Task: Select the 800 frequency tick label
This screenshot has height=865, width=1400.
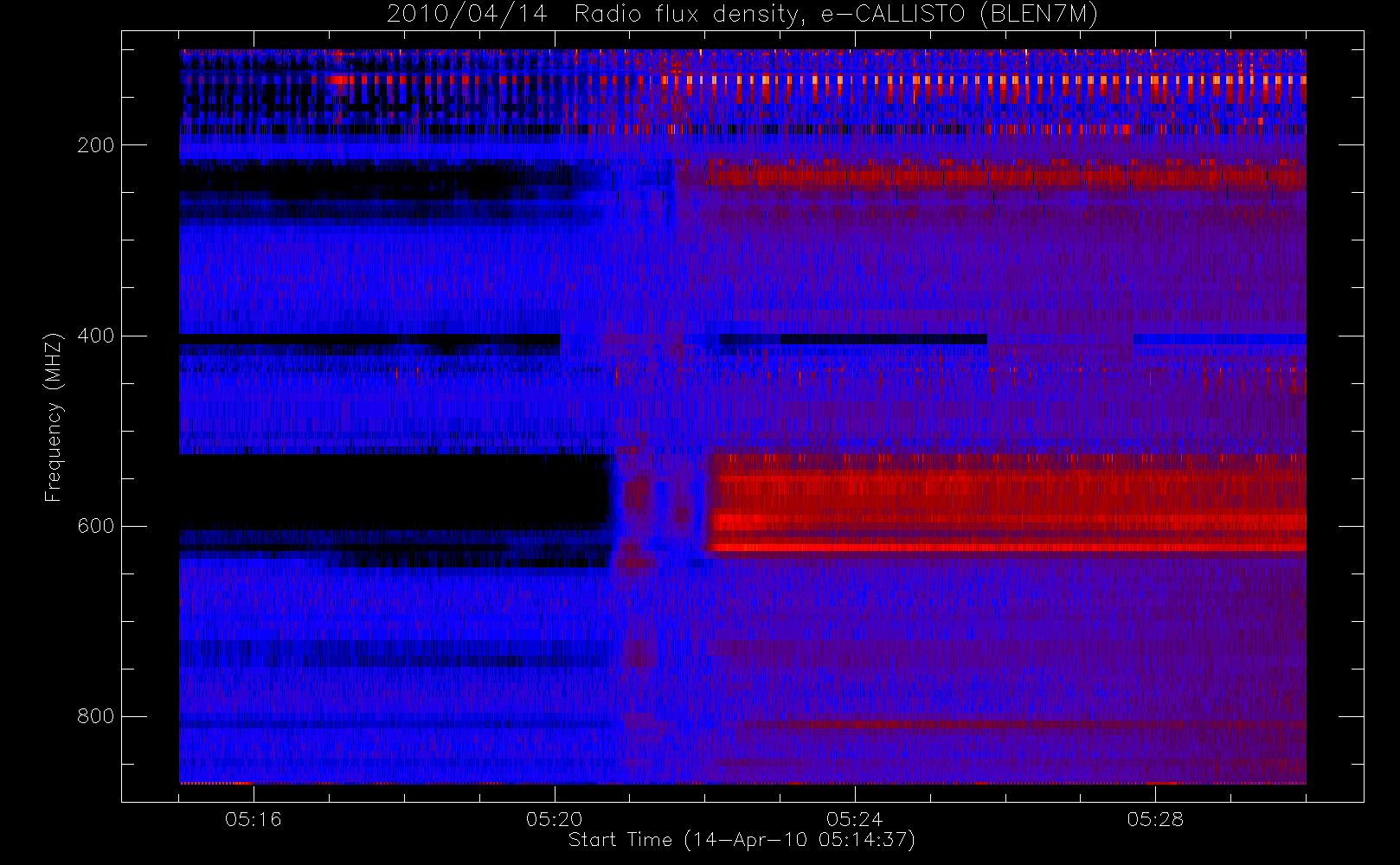Action: [x=95, y=716]
